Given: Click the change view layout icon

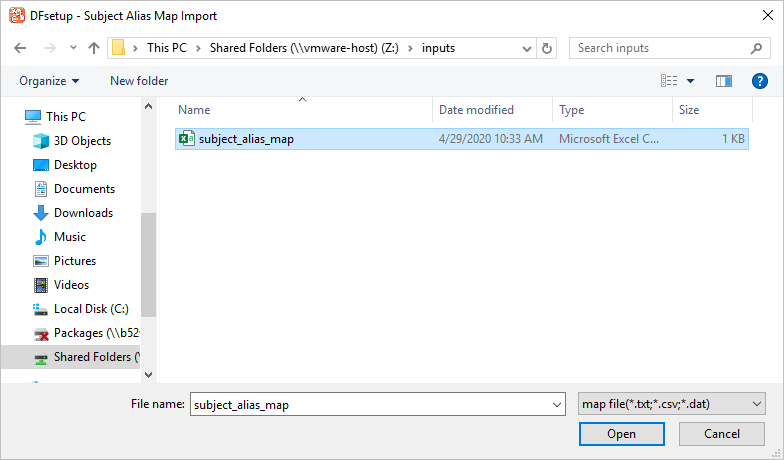Looking at the screenshot, I should point(669,81).
